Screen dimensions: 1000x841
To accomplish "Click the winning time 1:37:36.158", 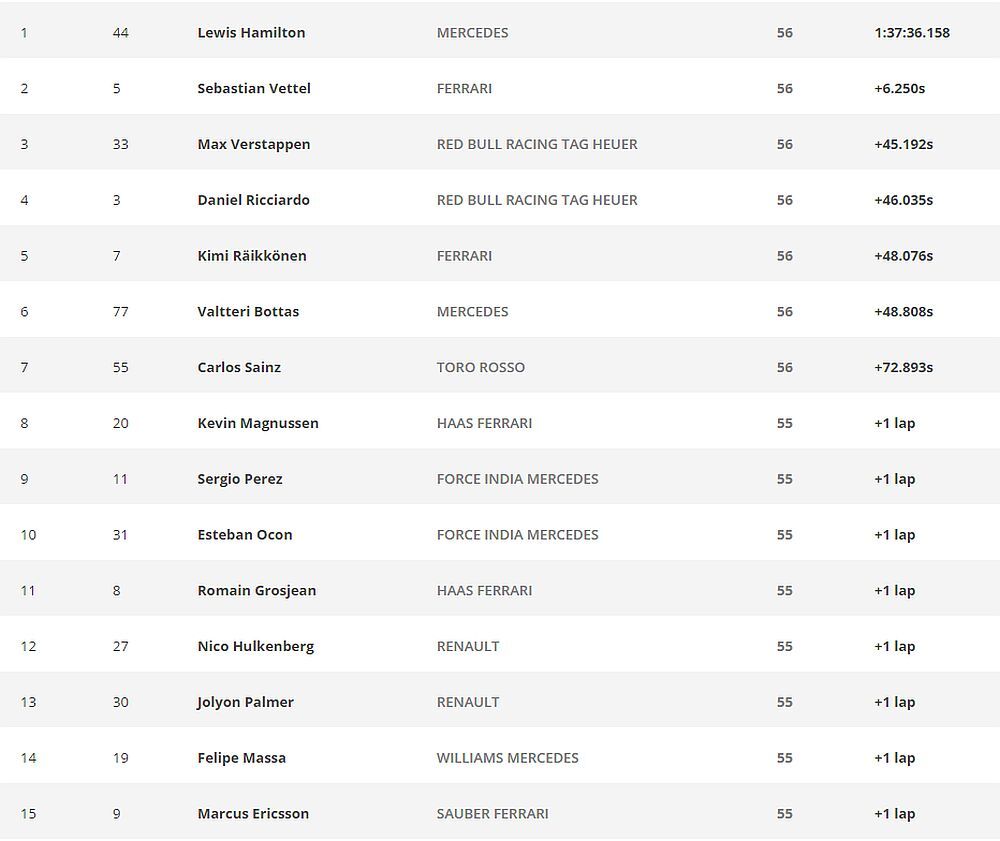I will (911, 33).
